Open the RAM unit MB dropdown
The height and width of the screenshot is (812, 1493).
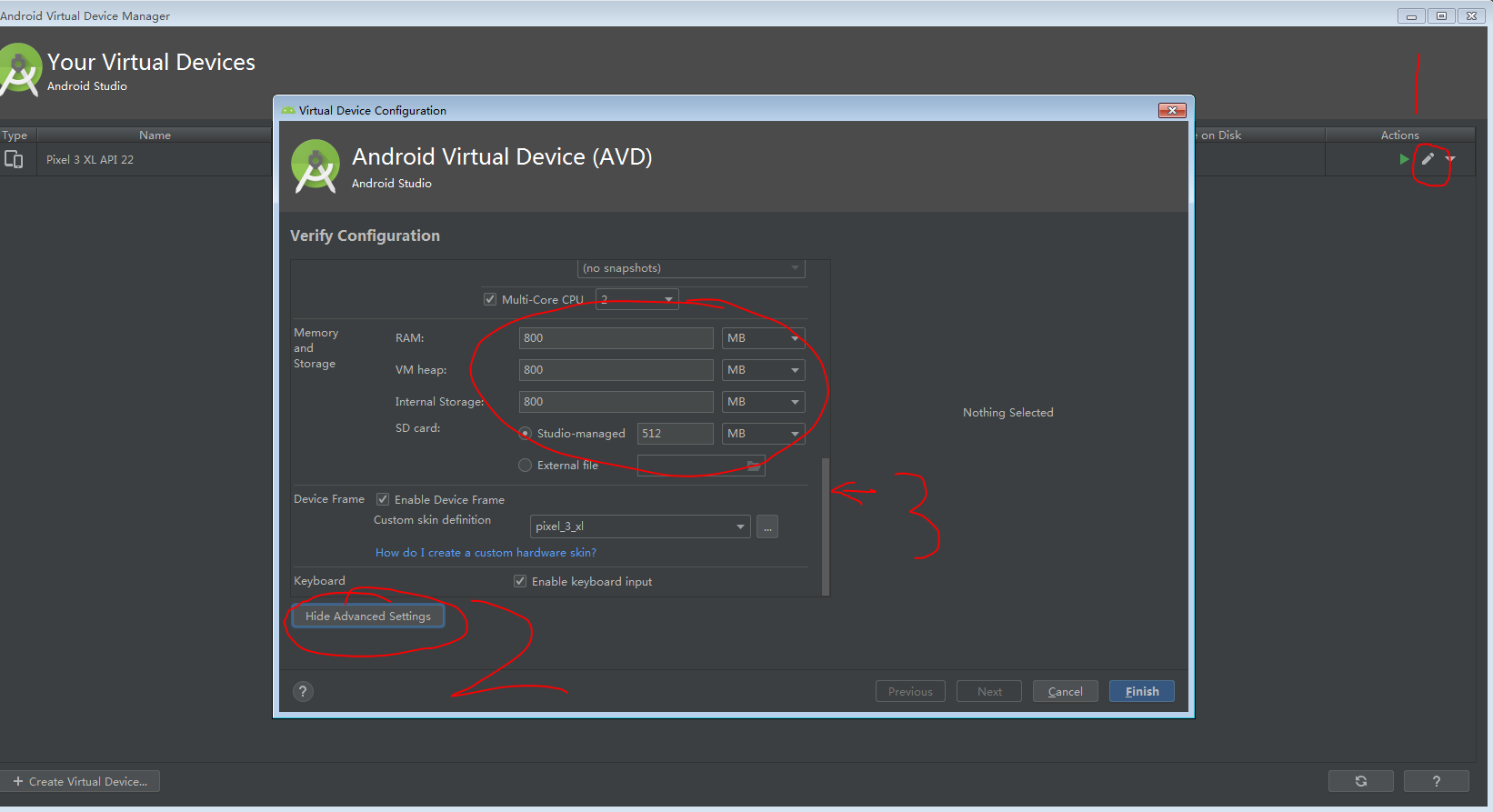coord(764,338)
